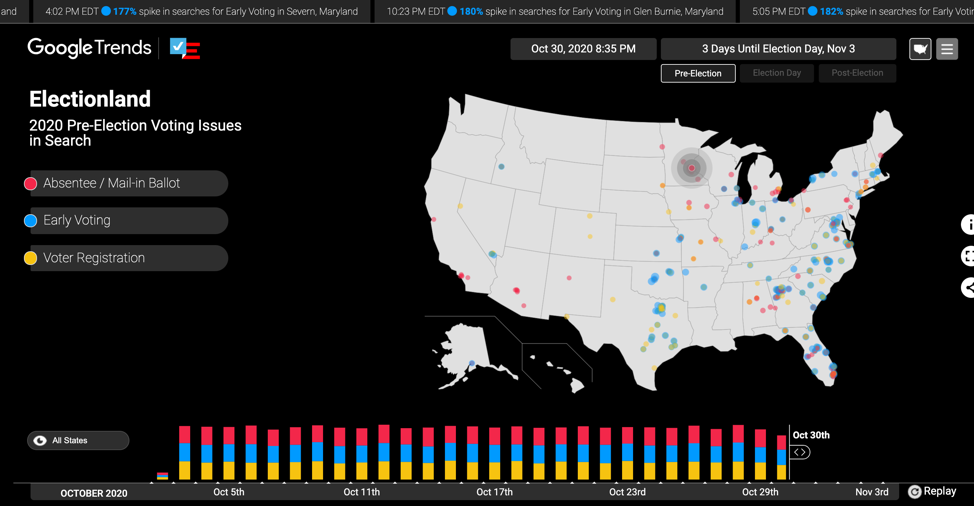
Task: Click the Glen Burnie, Maryland ticker headline
Action: (x=555, y=11)
